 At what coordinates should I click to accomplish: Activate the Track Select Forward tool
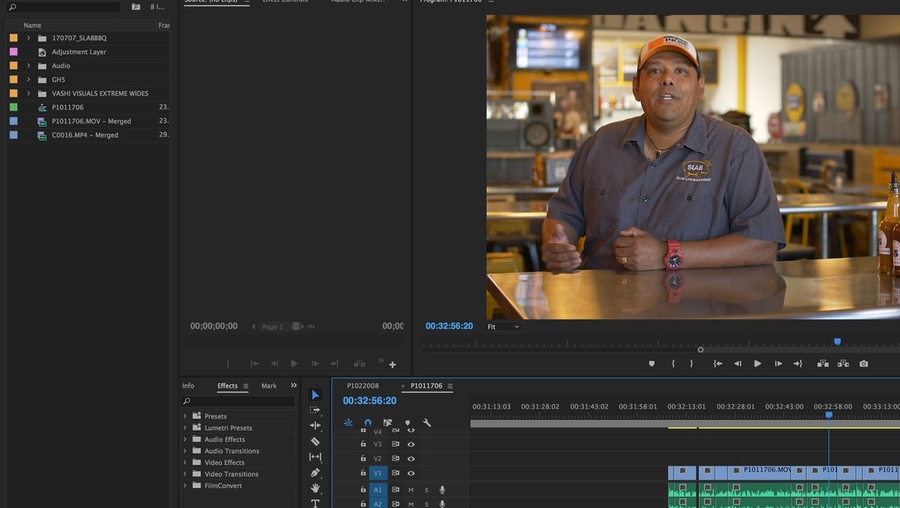tap(315, 410)
